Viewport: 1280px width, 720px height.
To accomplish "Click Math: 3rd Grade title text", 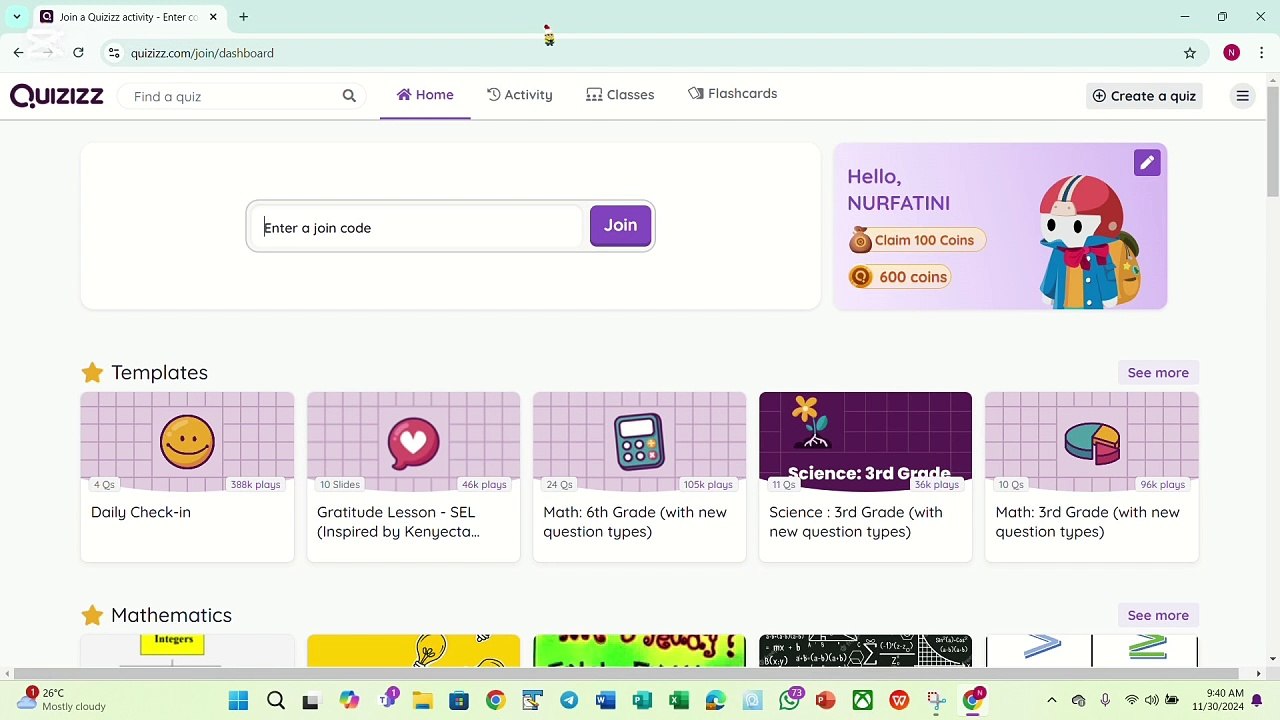I will click(1088, 522).
